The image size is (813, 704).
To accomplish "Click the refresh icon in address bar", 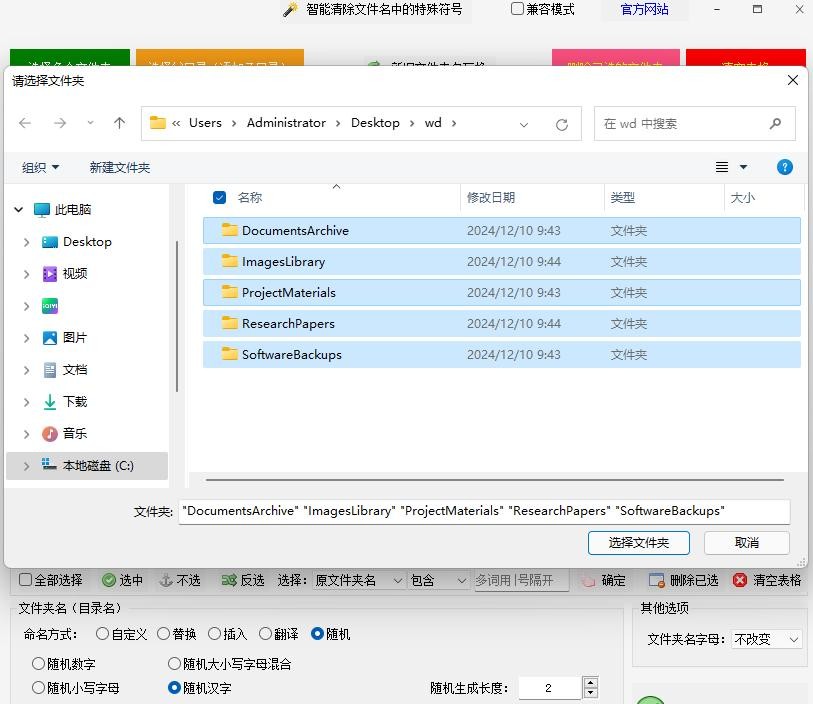I will coord(562,124).
